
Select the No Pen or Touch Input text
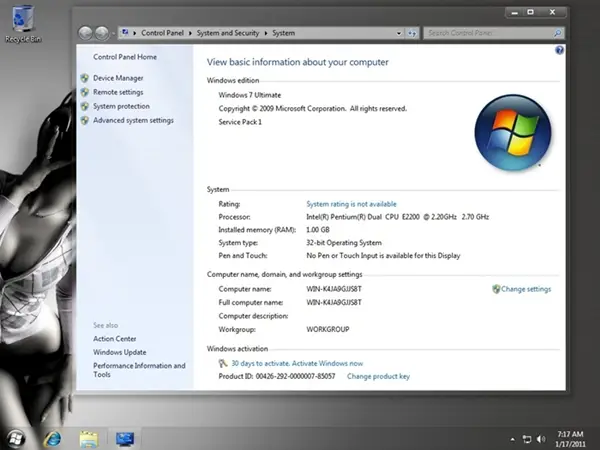coord(383,256)
